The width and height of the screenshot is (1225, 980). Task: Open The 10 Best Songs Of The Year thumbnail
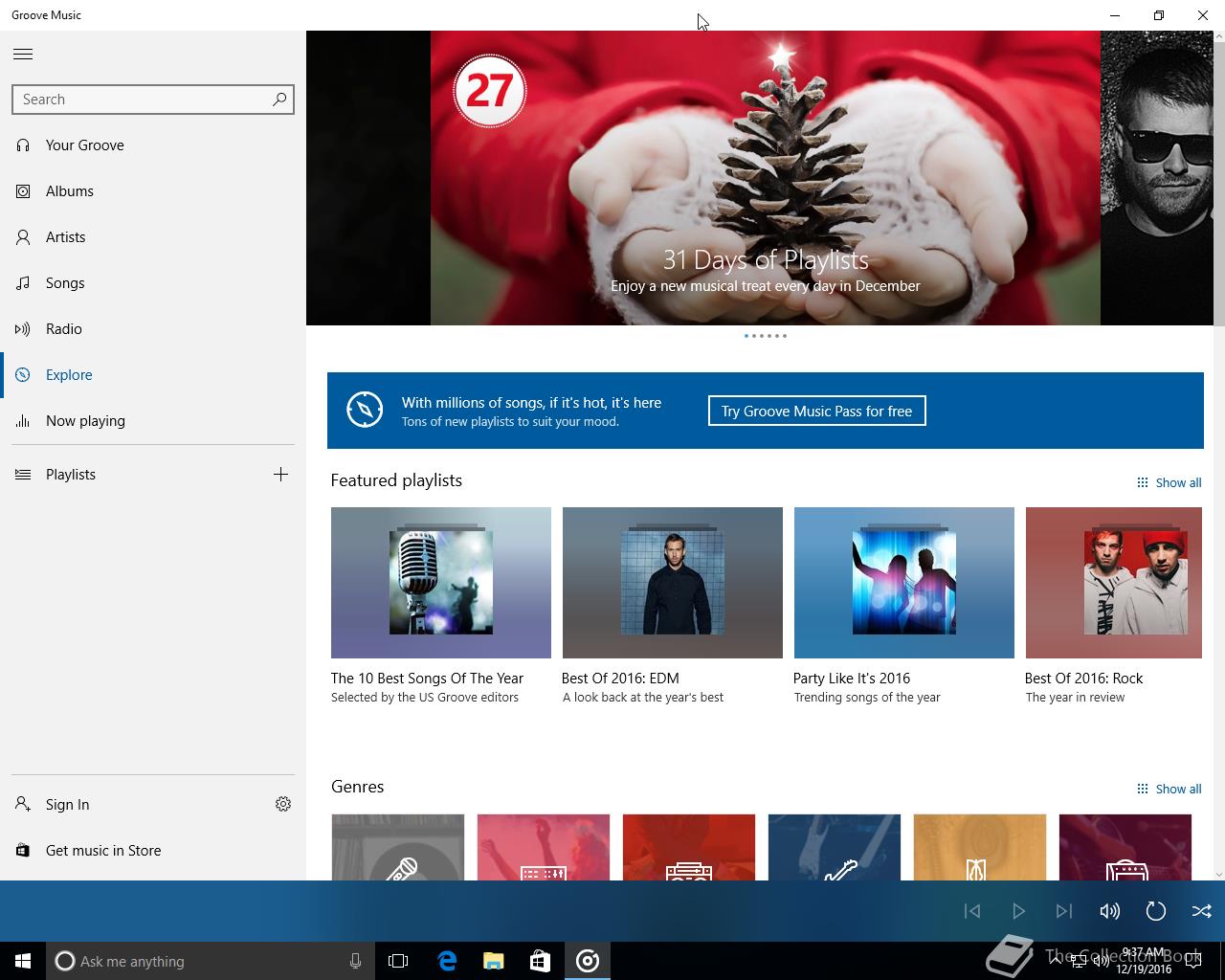(441, 583)
